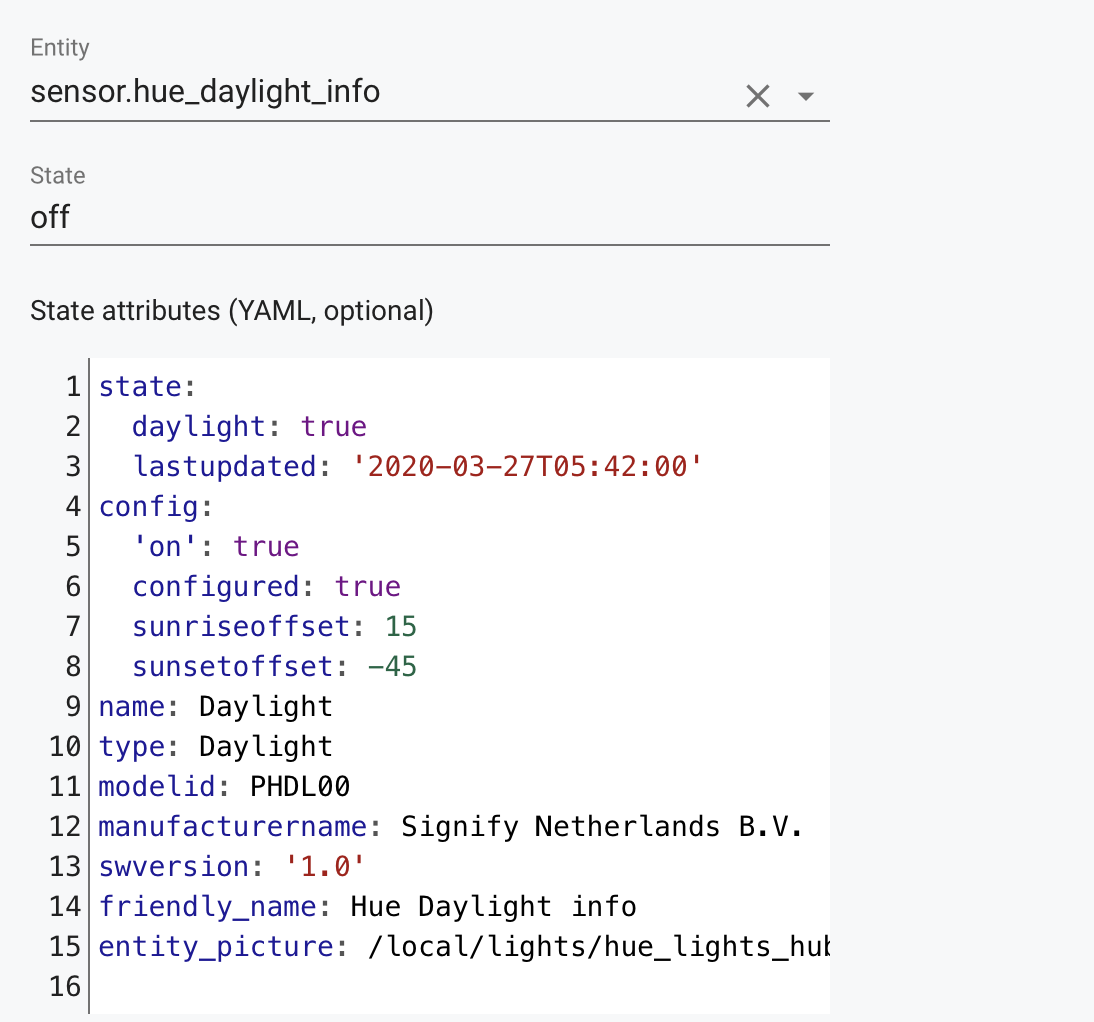Image resolution: width=1094 pixels, height=1022 pixels.
Task: Click line number 1 in the YAML gutter
Action: click(x=73, y=386)
